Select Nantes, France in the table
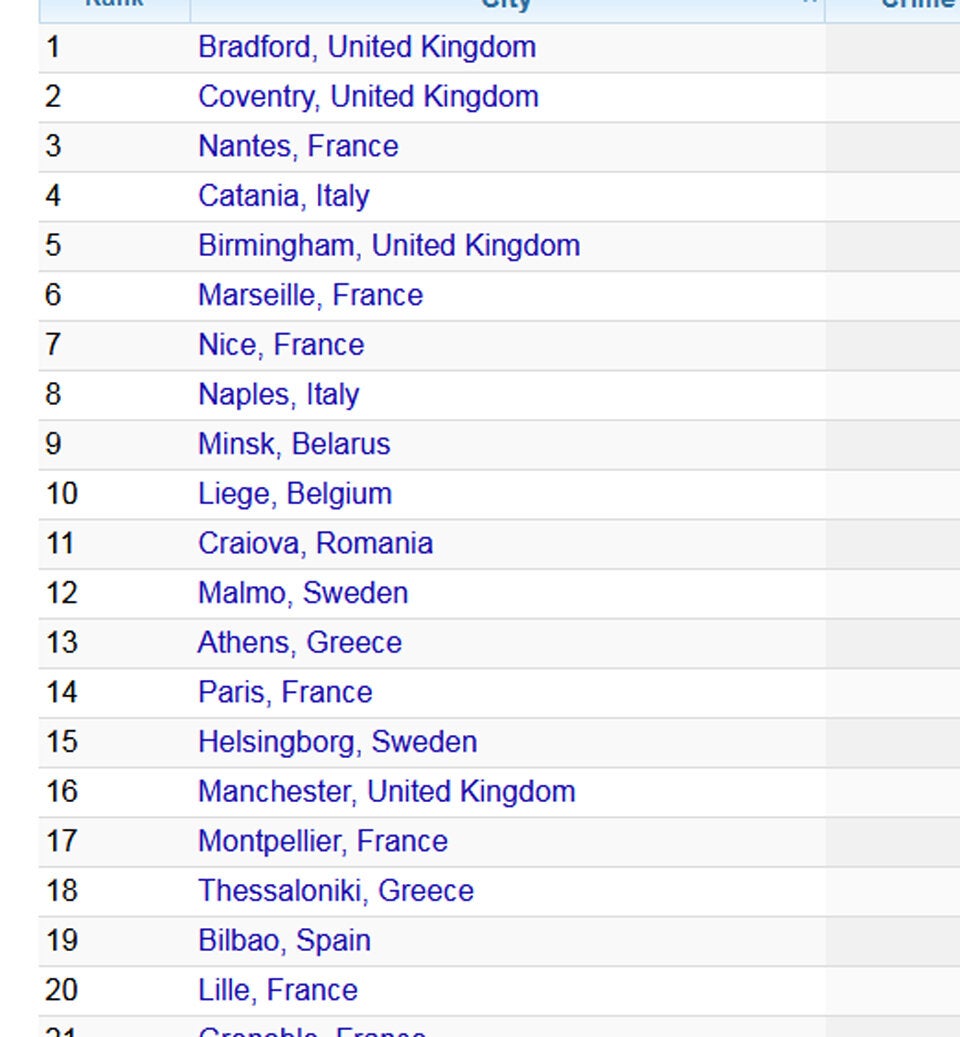The width and height of the screenshot is (960, 1037). click(298, 146)
